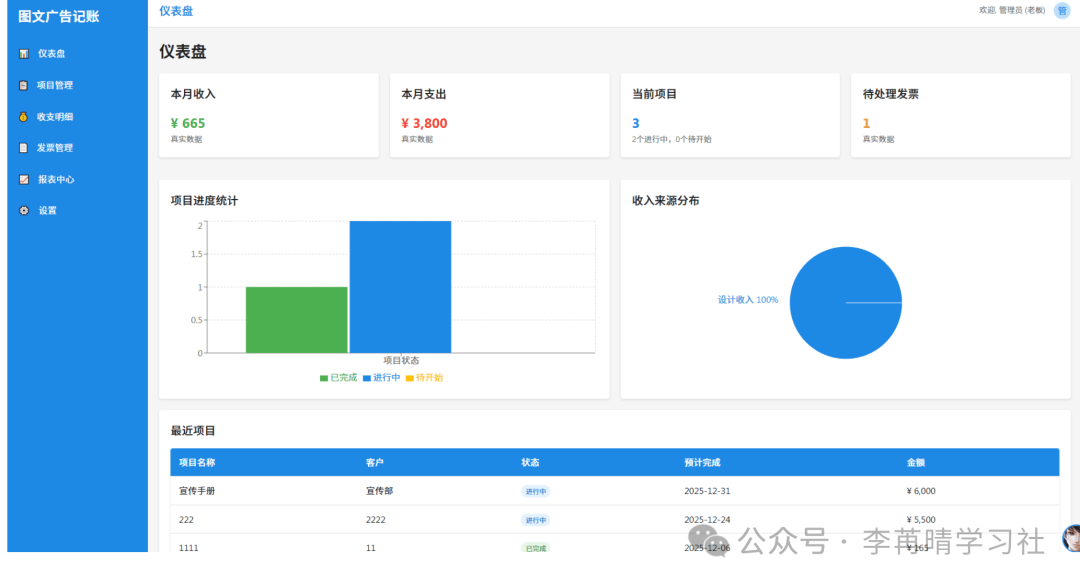Click the 图文广告记账 app title
Image resolution: width=1080 pixels, height=585 pixels.
click(x=59, y=16)
